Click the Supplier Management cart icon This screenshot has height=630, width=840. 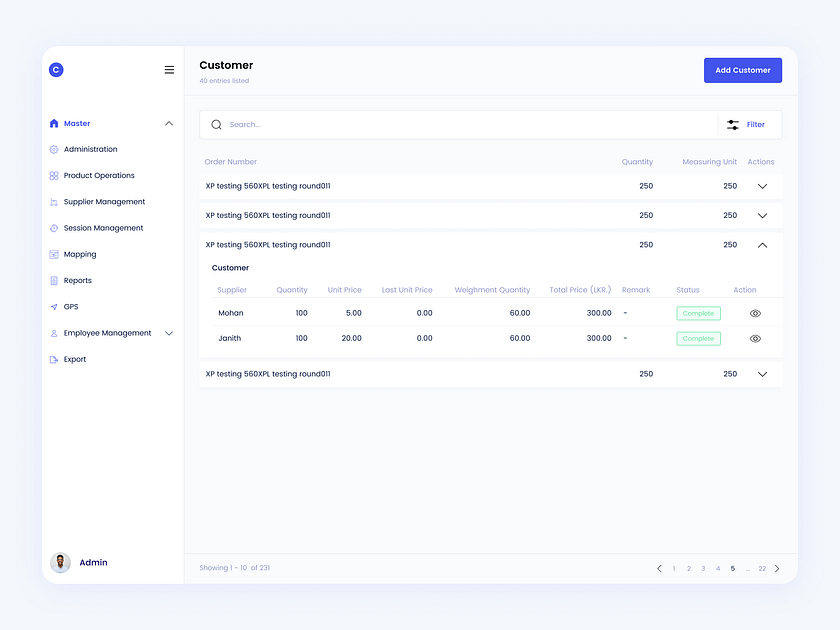click(54, 202)
